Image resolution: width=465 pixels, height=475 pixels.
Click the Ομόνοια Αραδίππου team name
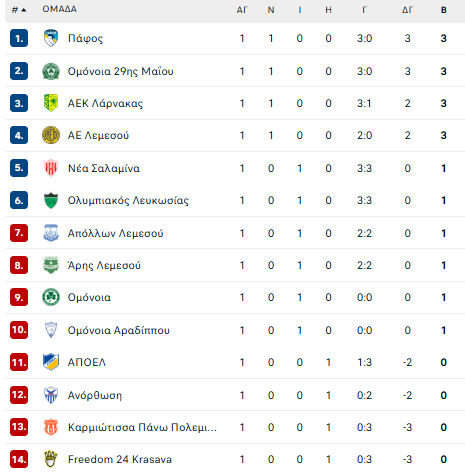[x=119, y=330]
